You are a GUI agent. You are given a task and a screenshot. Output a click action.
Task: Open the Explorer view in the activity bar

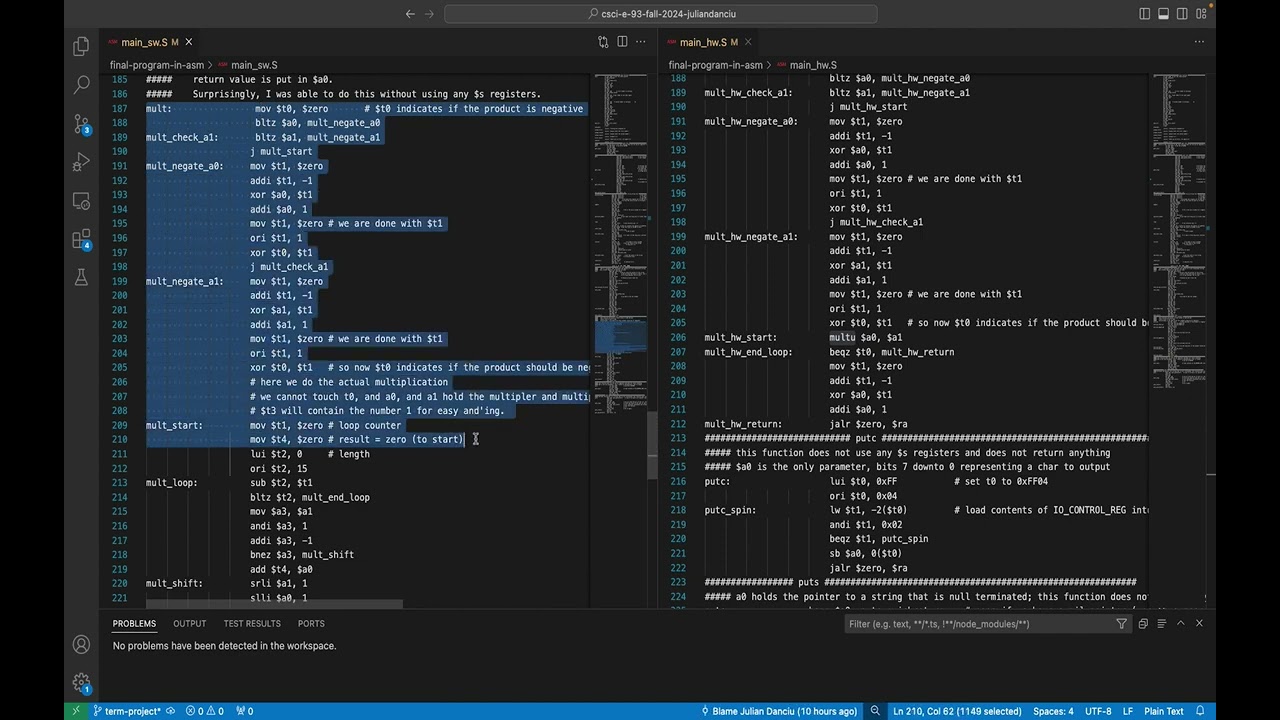82,47
